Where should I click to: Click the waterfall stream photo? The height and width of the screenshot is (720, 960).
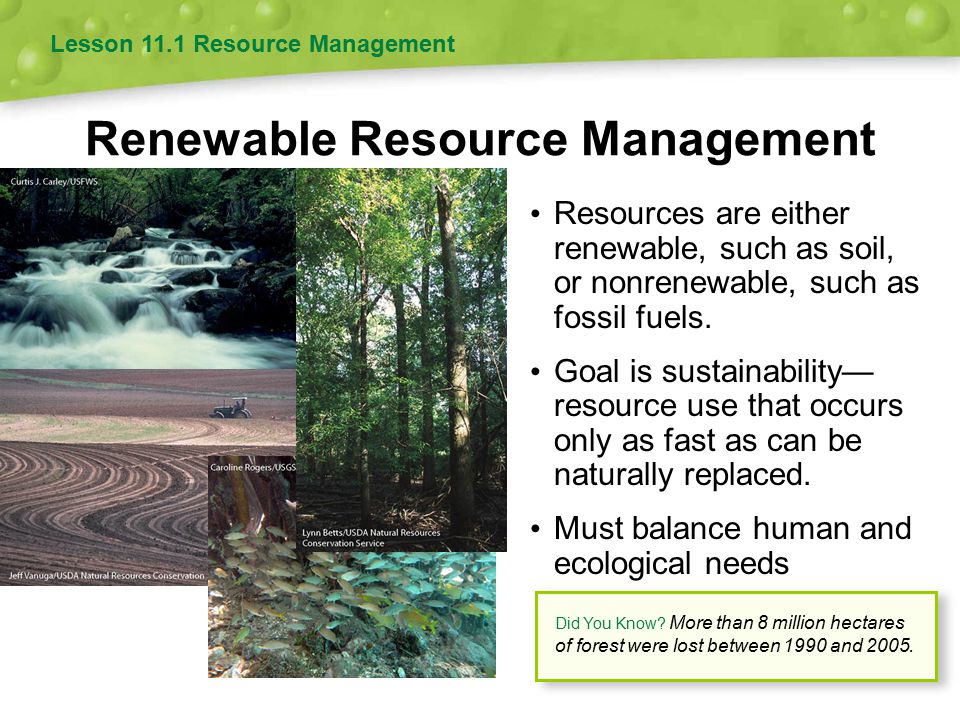(x=148, y=269)
